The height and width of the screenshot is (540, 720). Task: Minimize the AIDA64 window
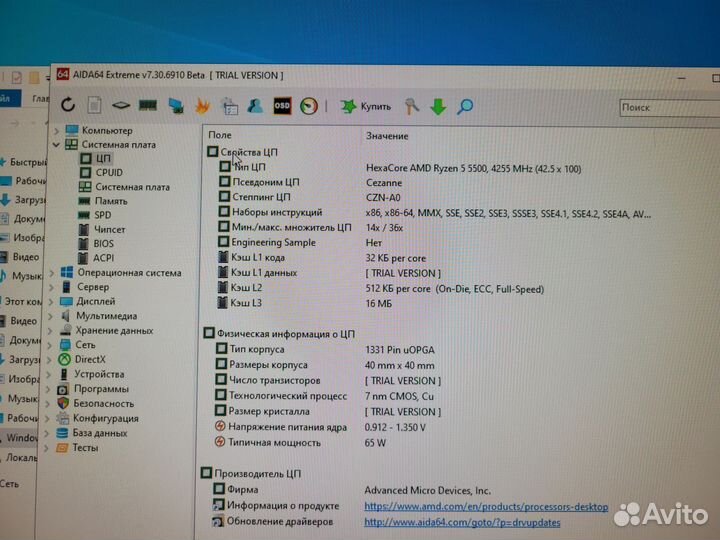click(681, 79)
